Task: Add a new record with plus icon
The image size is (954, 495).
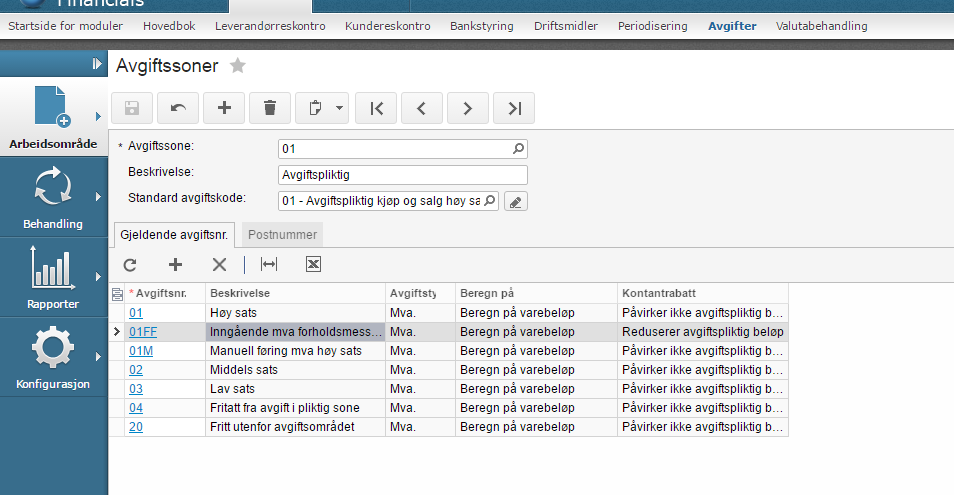Action: 224,108
